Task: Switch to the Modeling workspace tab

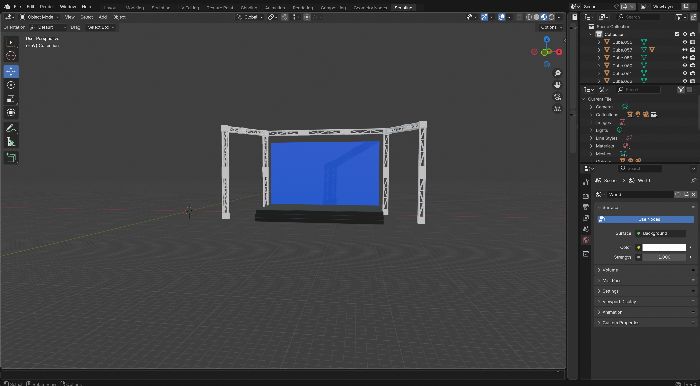Action: click(134, 7)
